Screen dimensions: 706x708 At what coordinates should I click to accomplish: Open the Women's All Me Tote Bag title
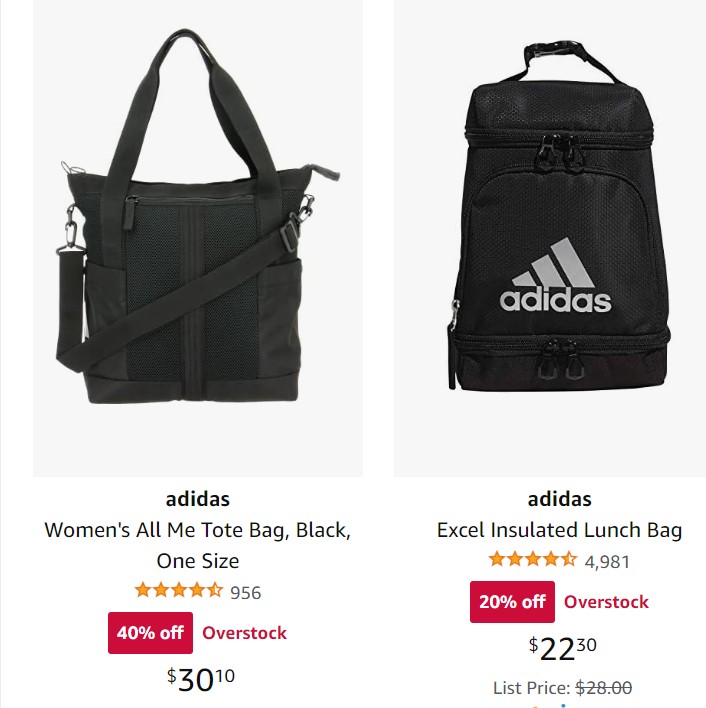(198, 545)
